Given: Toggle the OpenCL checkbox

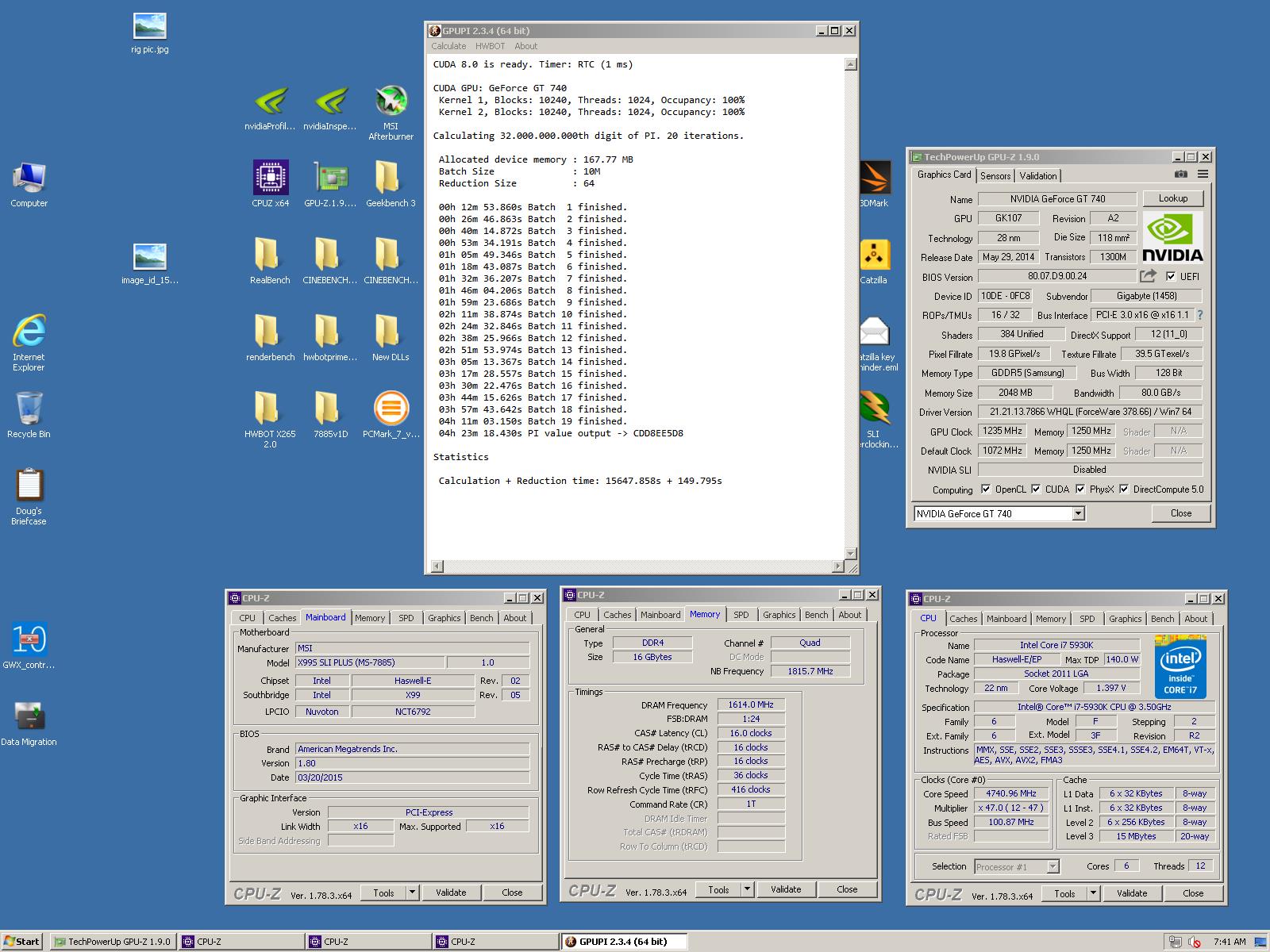Looking at the screenshot, I should 986,489.
